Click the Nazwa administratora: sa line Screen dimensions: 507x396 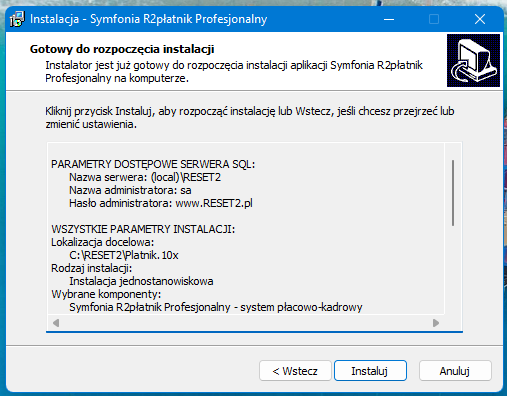coord(130,190)
